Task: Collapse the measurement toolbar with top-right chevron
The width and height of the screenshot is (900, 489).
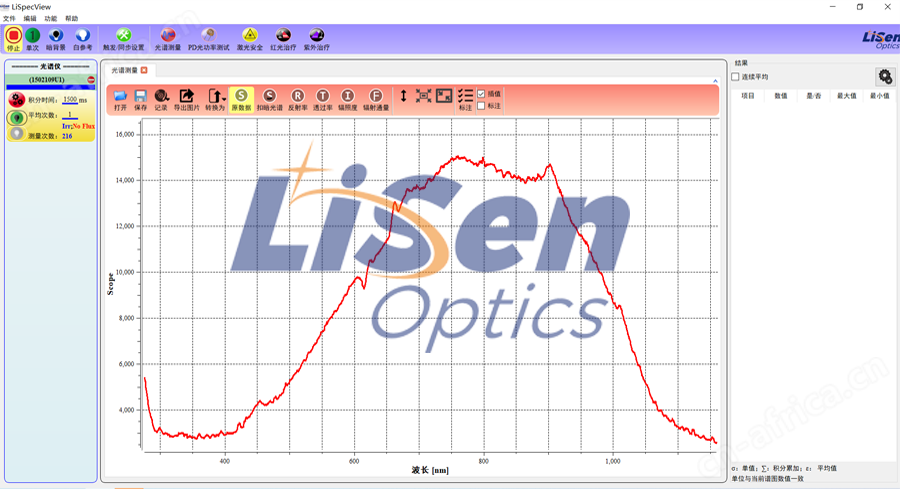Action: click(715, 81)
